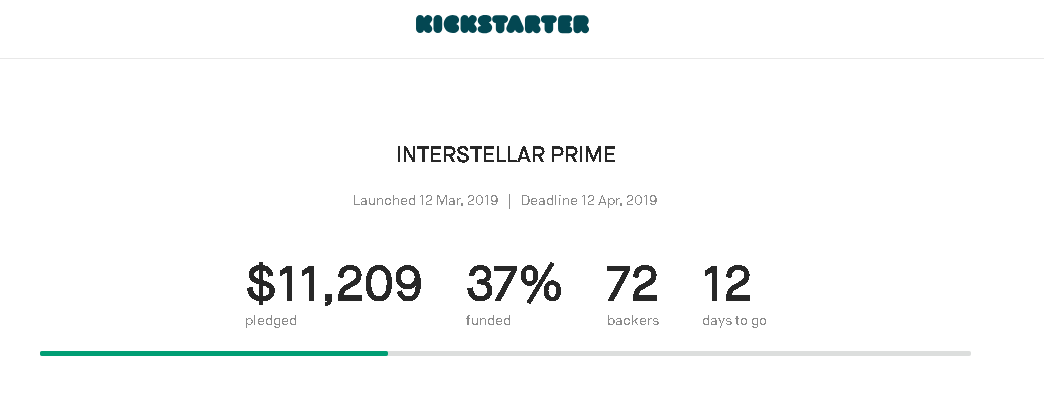The height and width of the screenshot is (411, 1044).
Task: Click the $11,209 pledged amount figure
Action: point(334,285)
